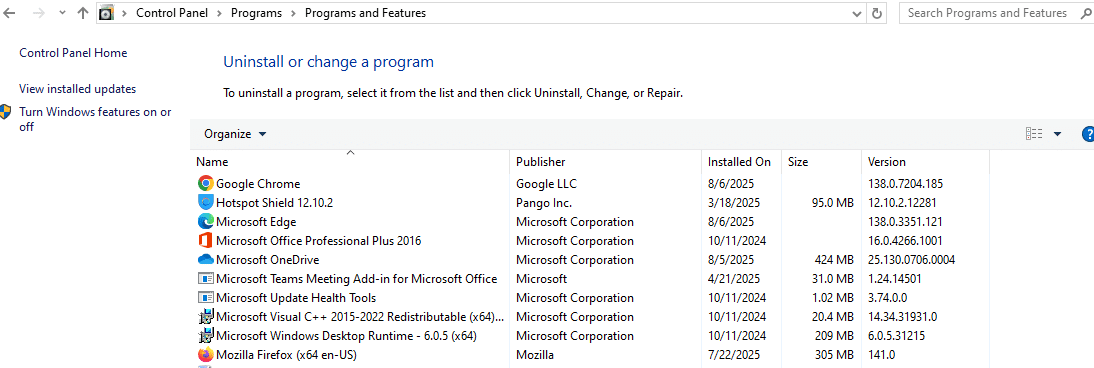Expand the address bar history dropdown
The height and width of the screenshot is (368, 1094).
[x=857, y=13]
